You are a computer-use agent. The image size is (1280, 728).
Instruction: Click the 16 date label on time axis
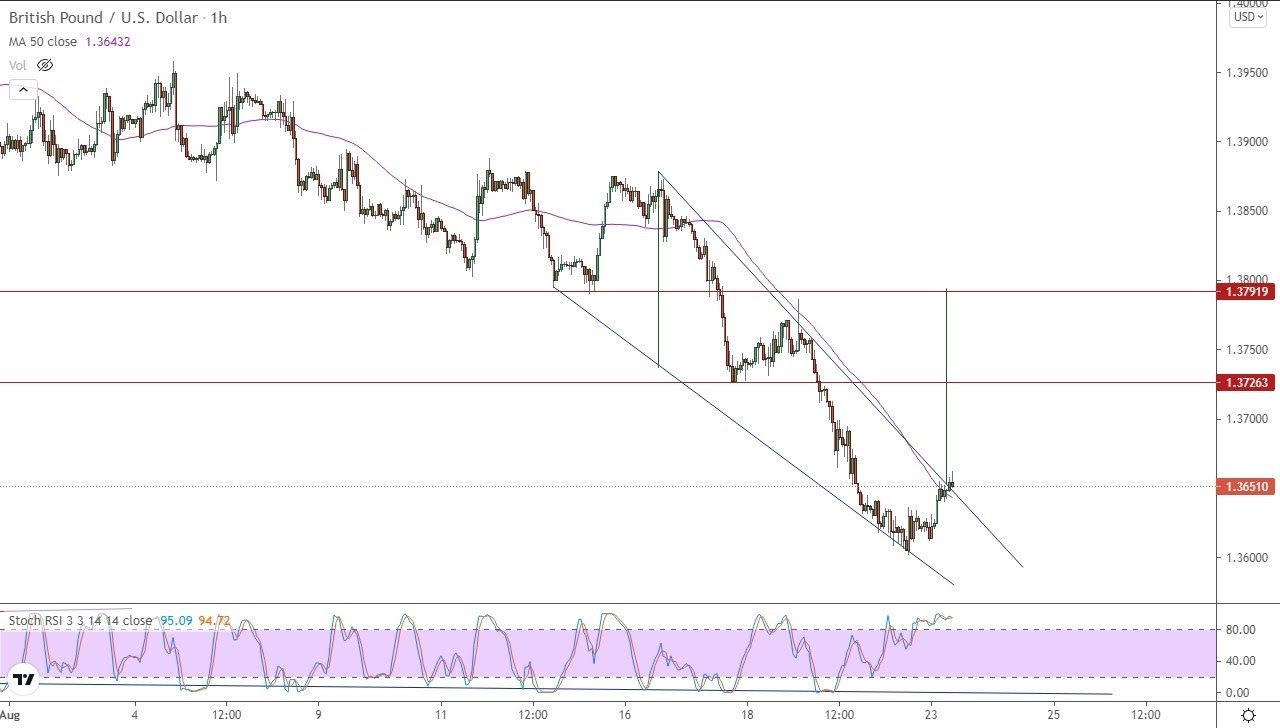point(625,716)
